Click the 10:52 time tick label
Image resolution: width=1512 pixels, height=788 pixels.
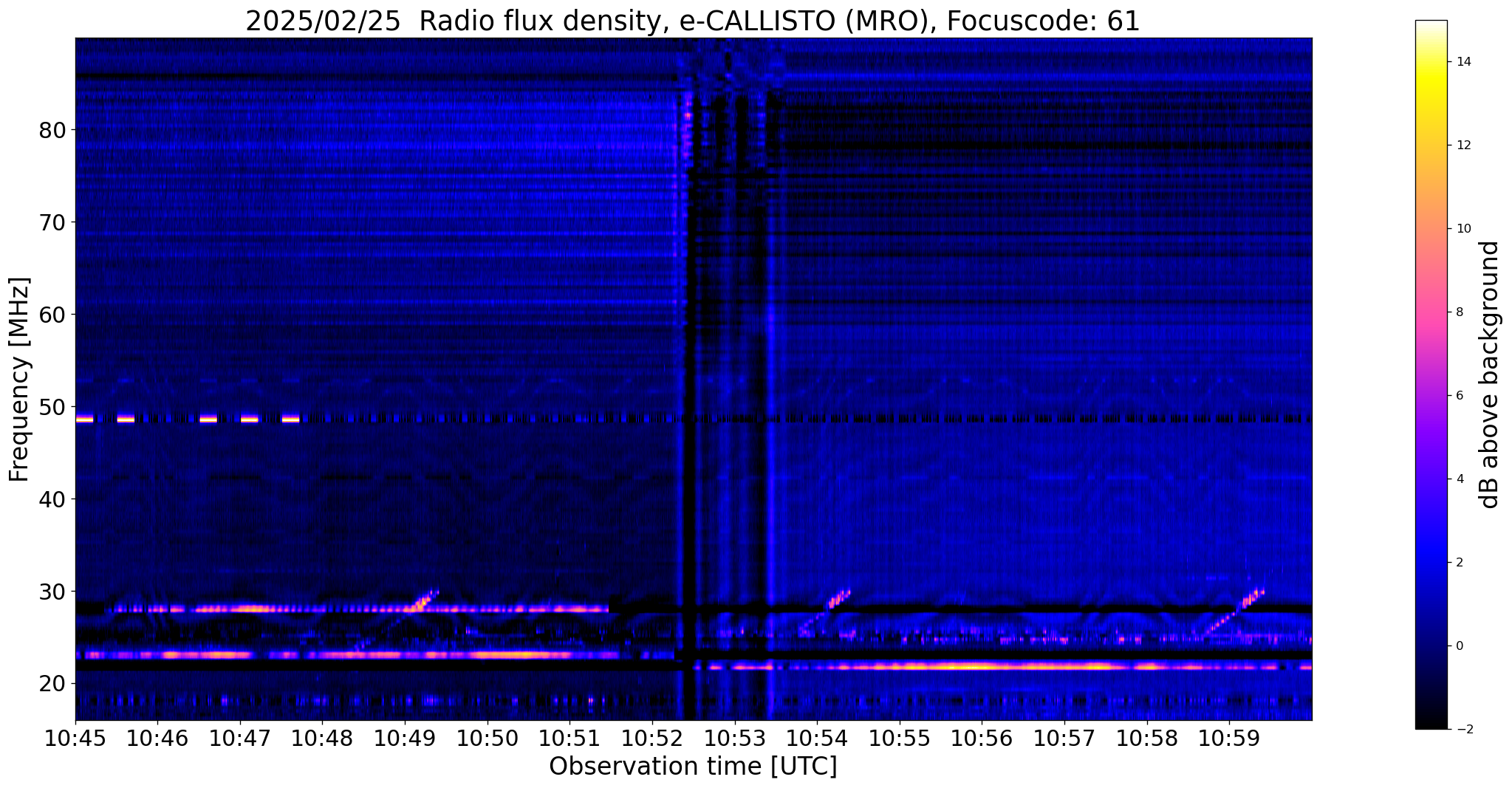[652, 739]
